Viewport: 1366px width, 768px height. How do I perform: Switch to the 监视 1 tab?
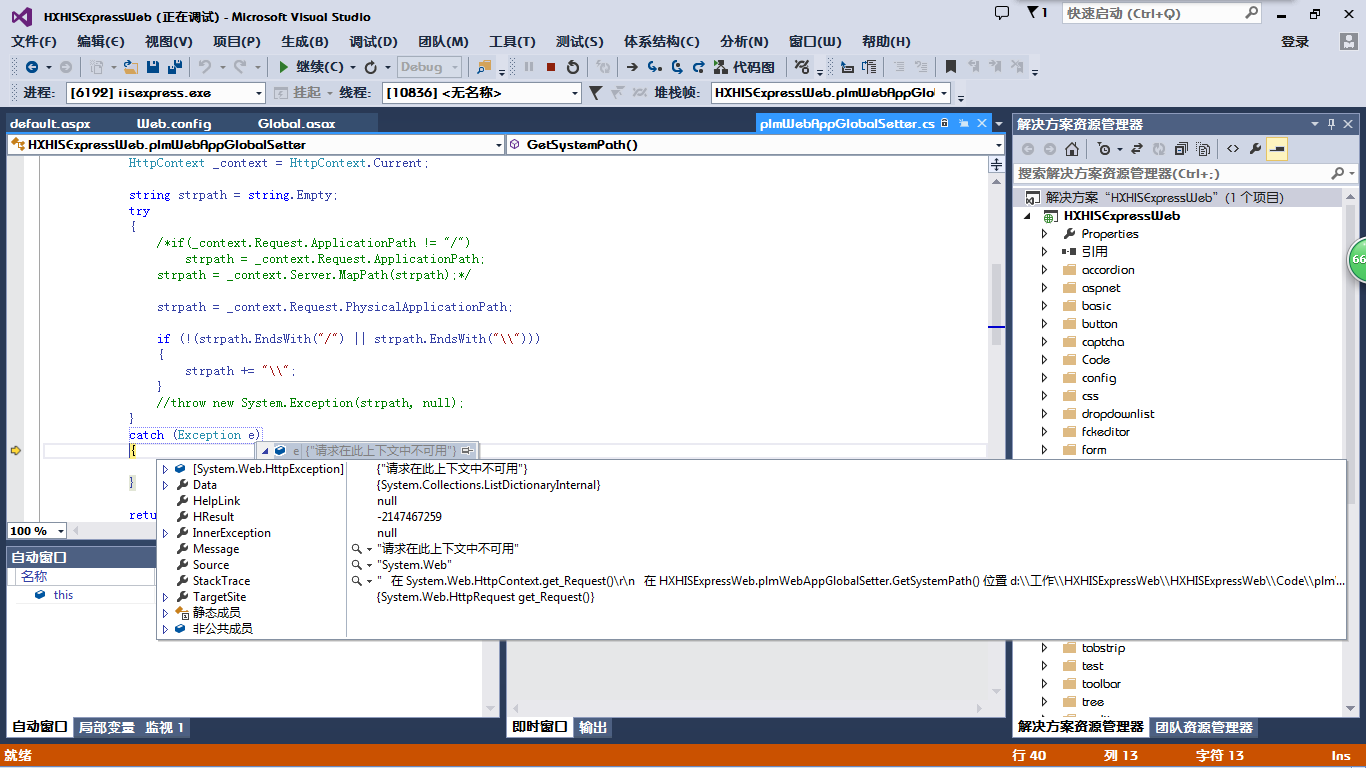165,727
